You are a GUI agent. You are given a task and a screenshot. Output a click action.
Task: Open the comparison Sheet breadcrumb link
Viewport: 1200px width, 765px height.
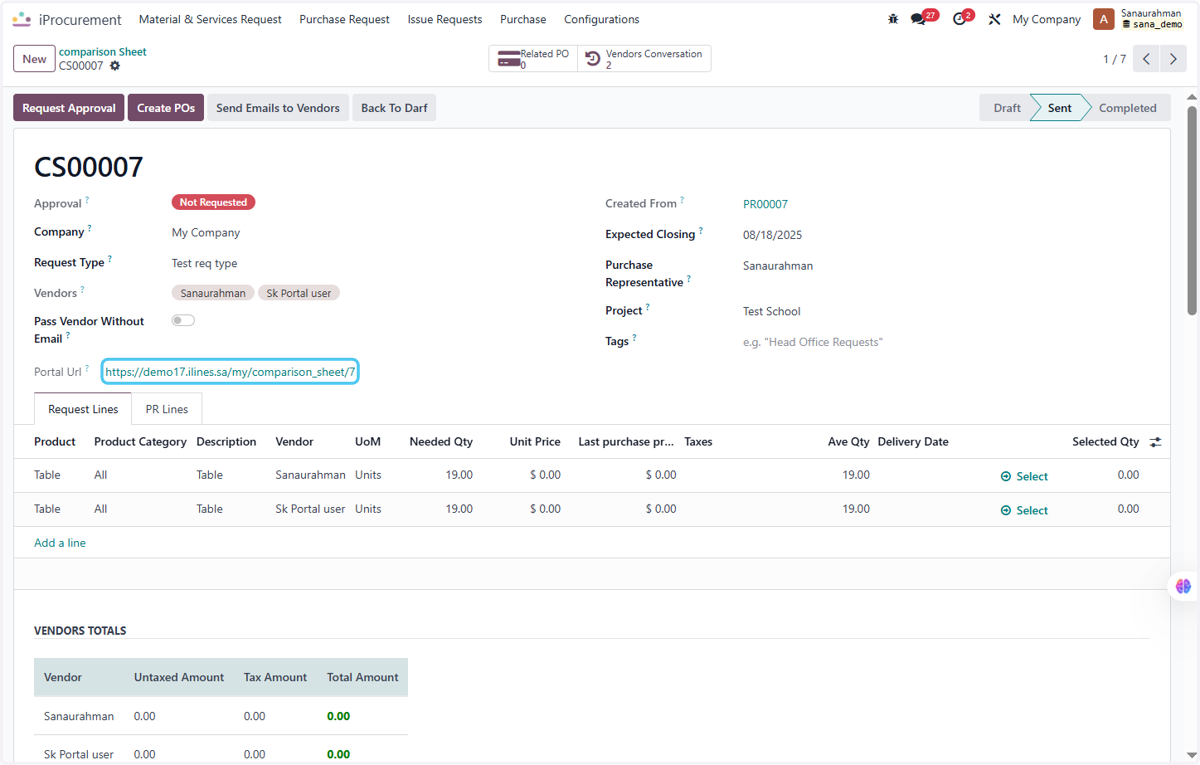click(x=103, y=52)
